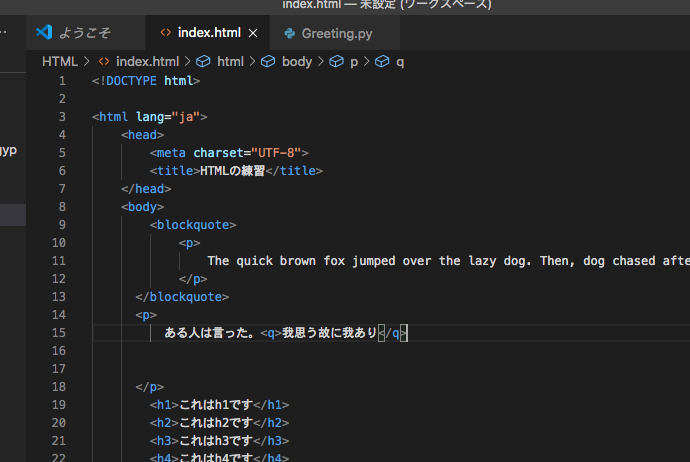Open the html element breadcrumb
This screenshot has width=690, height=462.
pos(230,62)
